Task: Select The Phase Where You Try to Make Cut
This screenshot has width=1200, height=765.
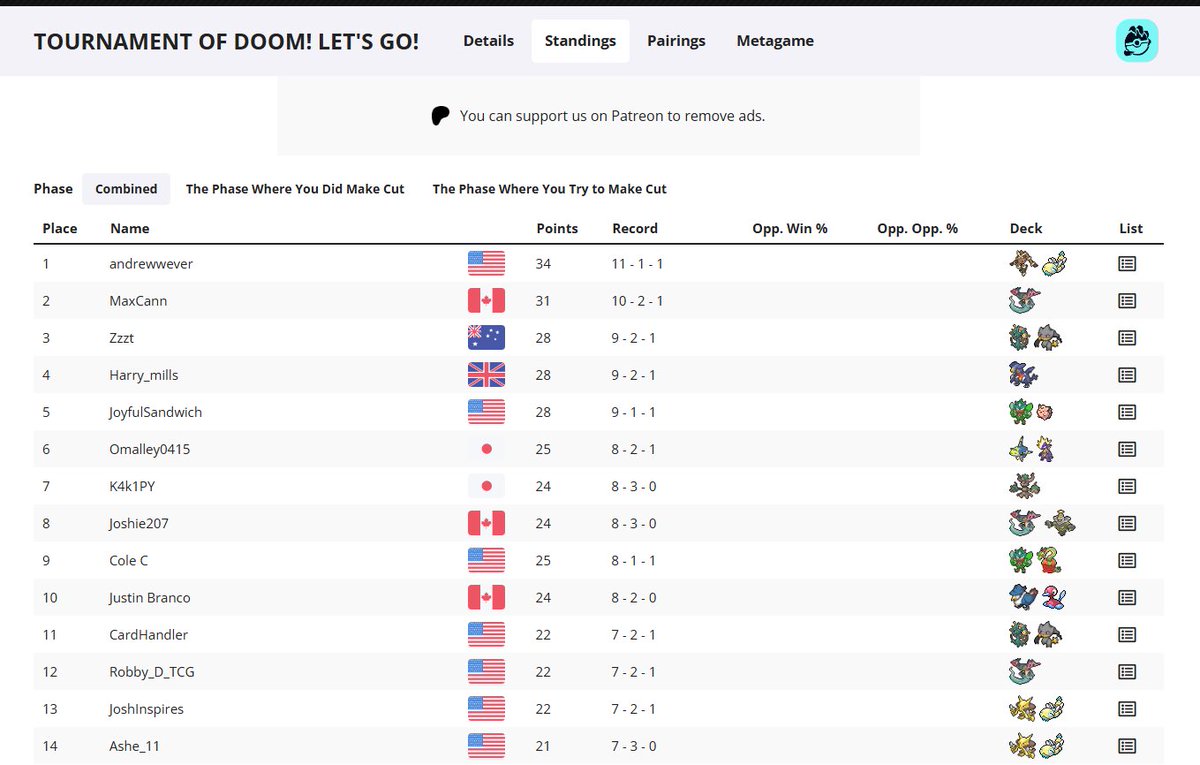Action: 549,189
